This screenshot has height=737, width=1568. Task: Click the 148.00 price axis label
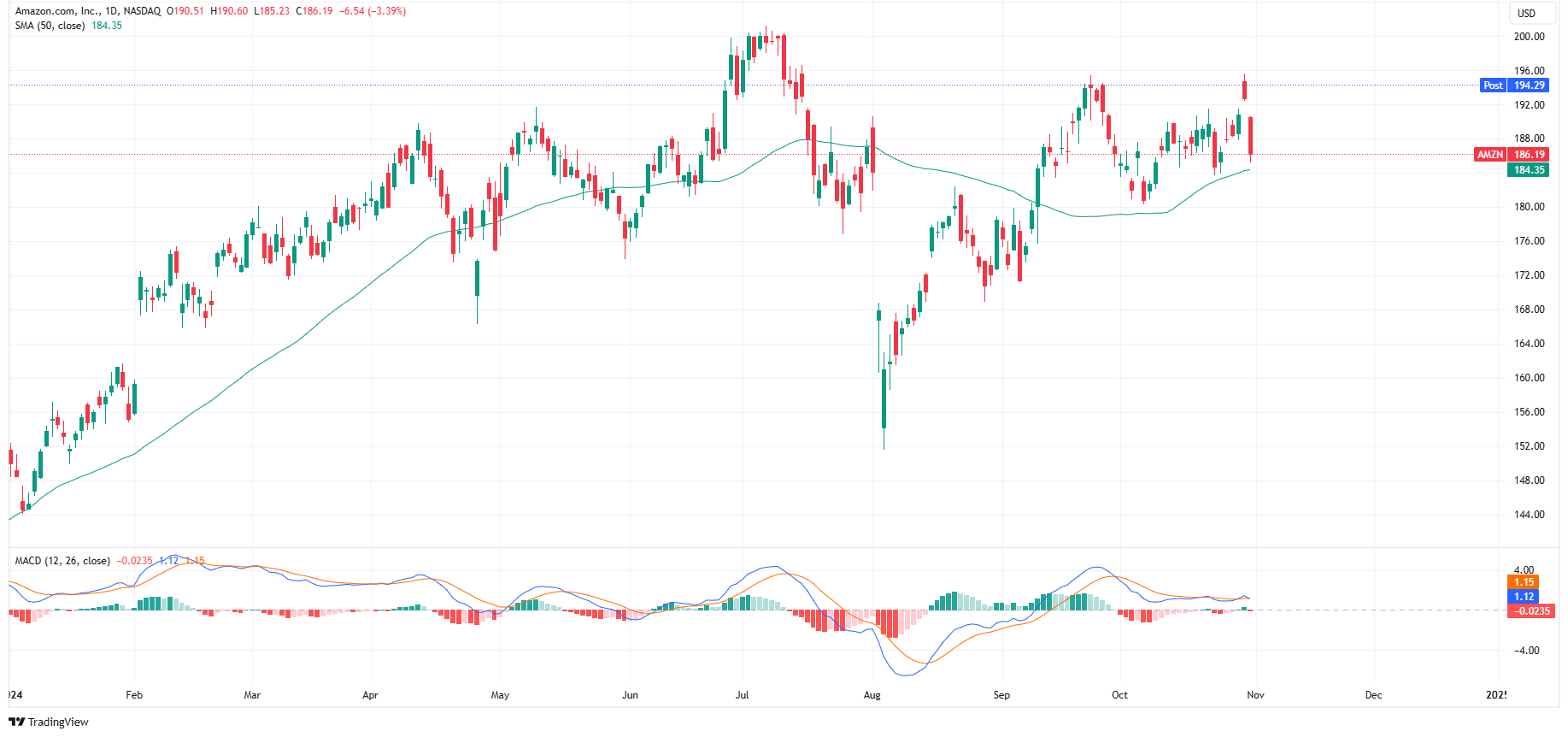[x=1529, y=481]
